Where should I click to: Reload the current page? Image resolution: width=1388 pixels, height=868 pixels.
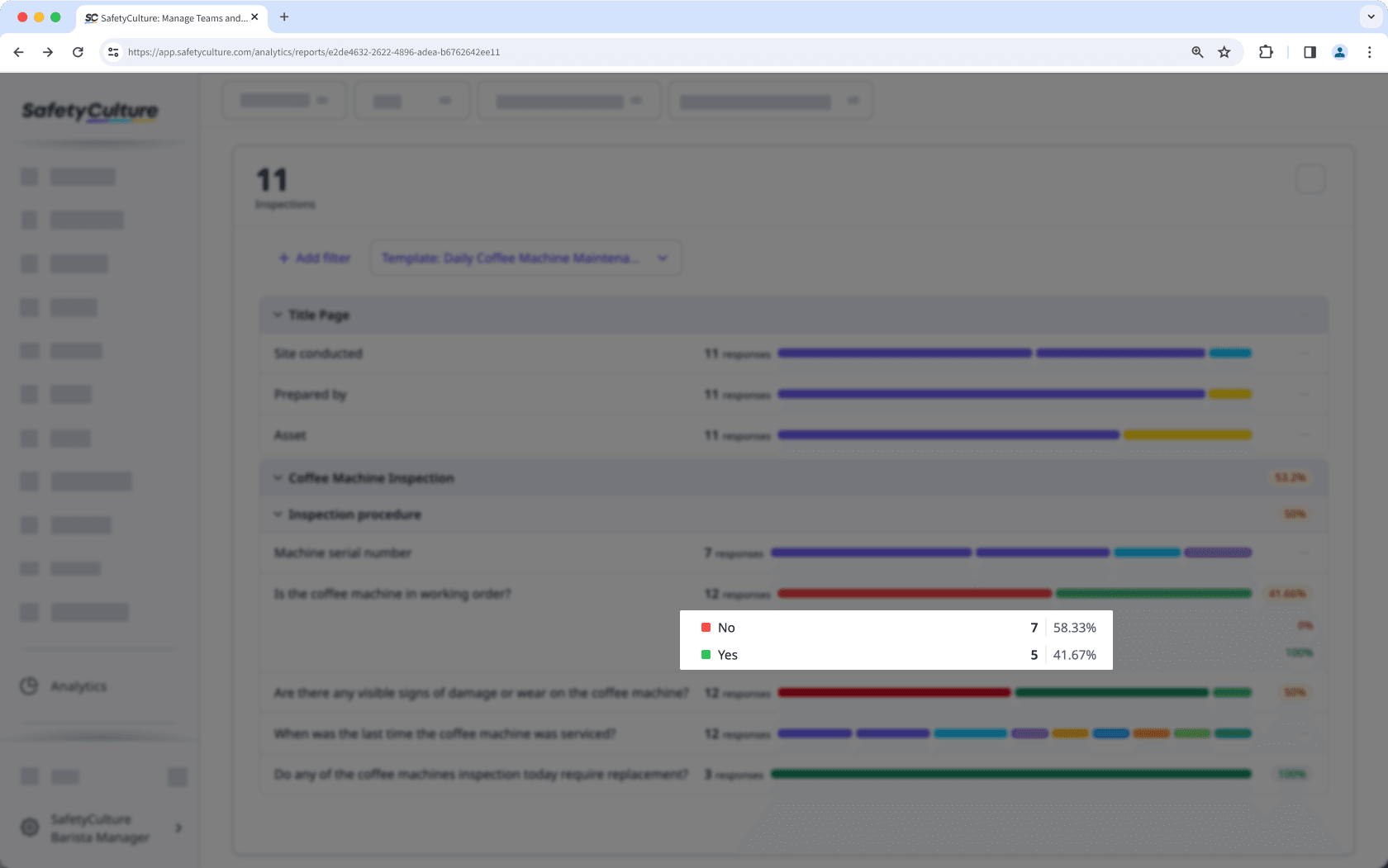click(78, 52)
